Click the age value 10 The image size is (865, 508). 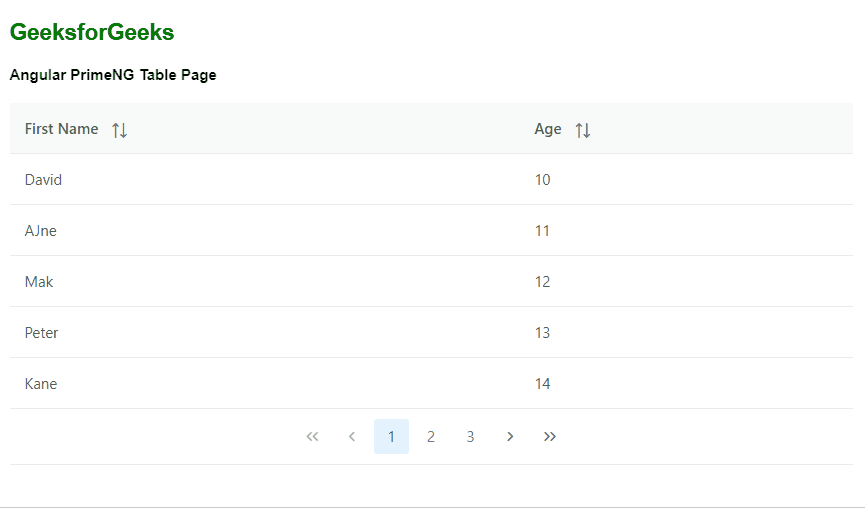tap(542, 180)
